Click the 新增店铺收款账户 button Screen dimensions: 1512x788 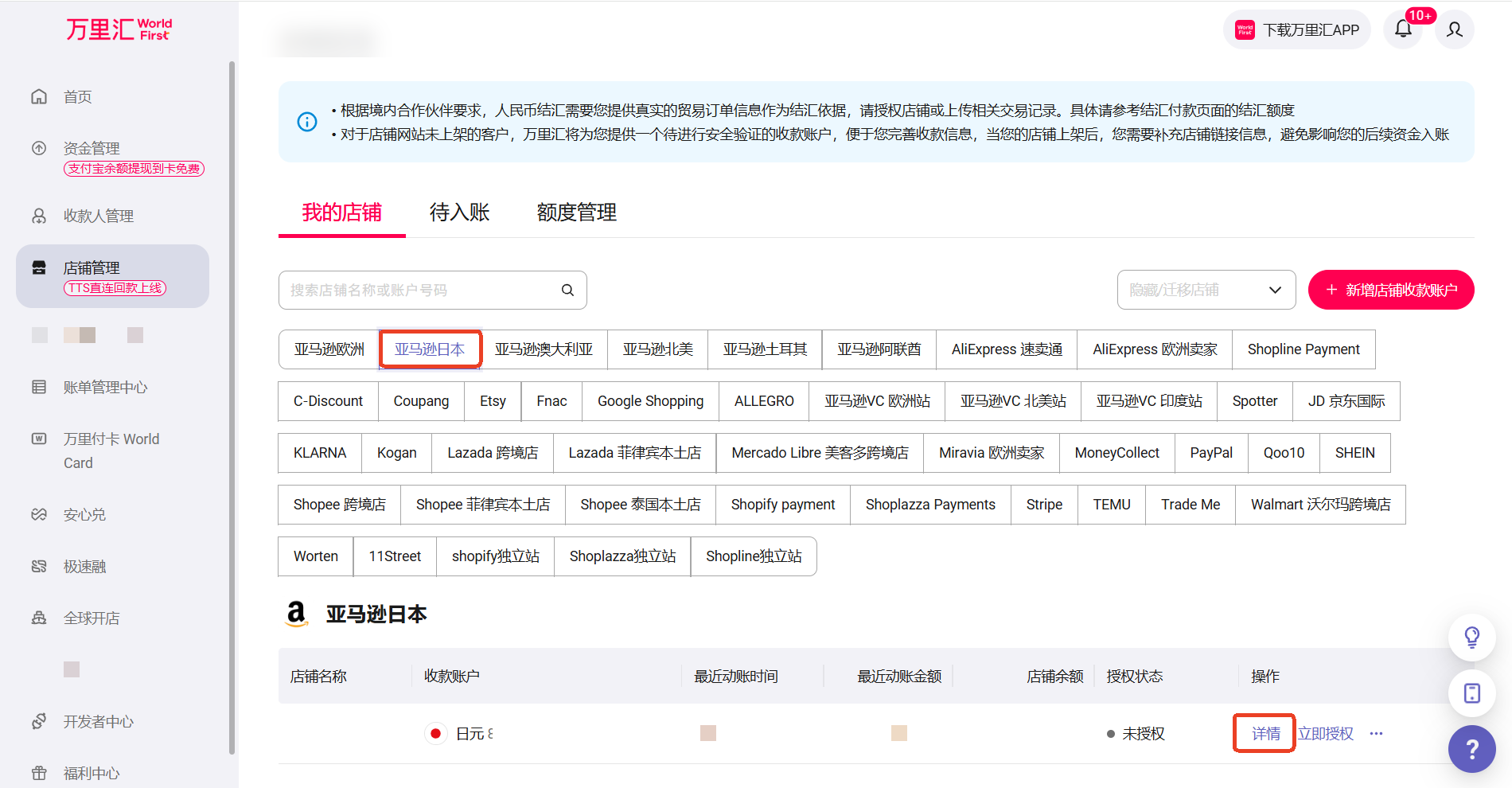coord(1390,290)
